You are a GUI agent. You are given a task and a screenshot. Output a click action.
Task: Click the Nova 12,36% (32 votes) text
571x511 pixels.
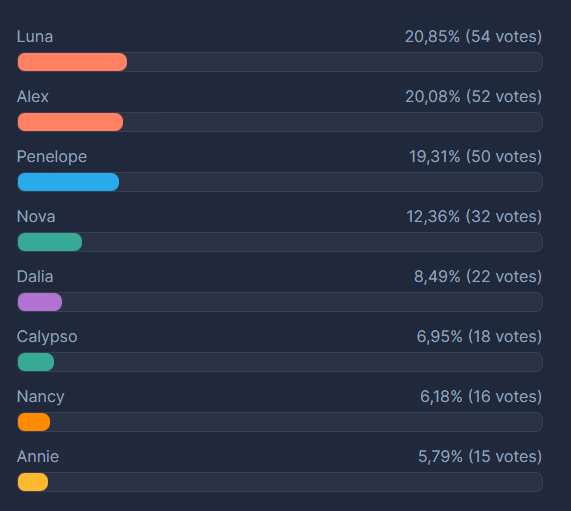coord(474,217)
